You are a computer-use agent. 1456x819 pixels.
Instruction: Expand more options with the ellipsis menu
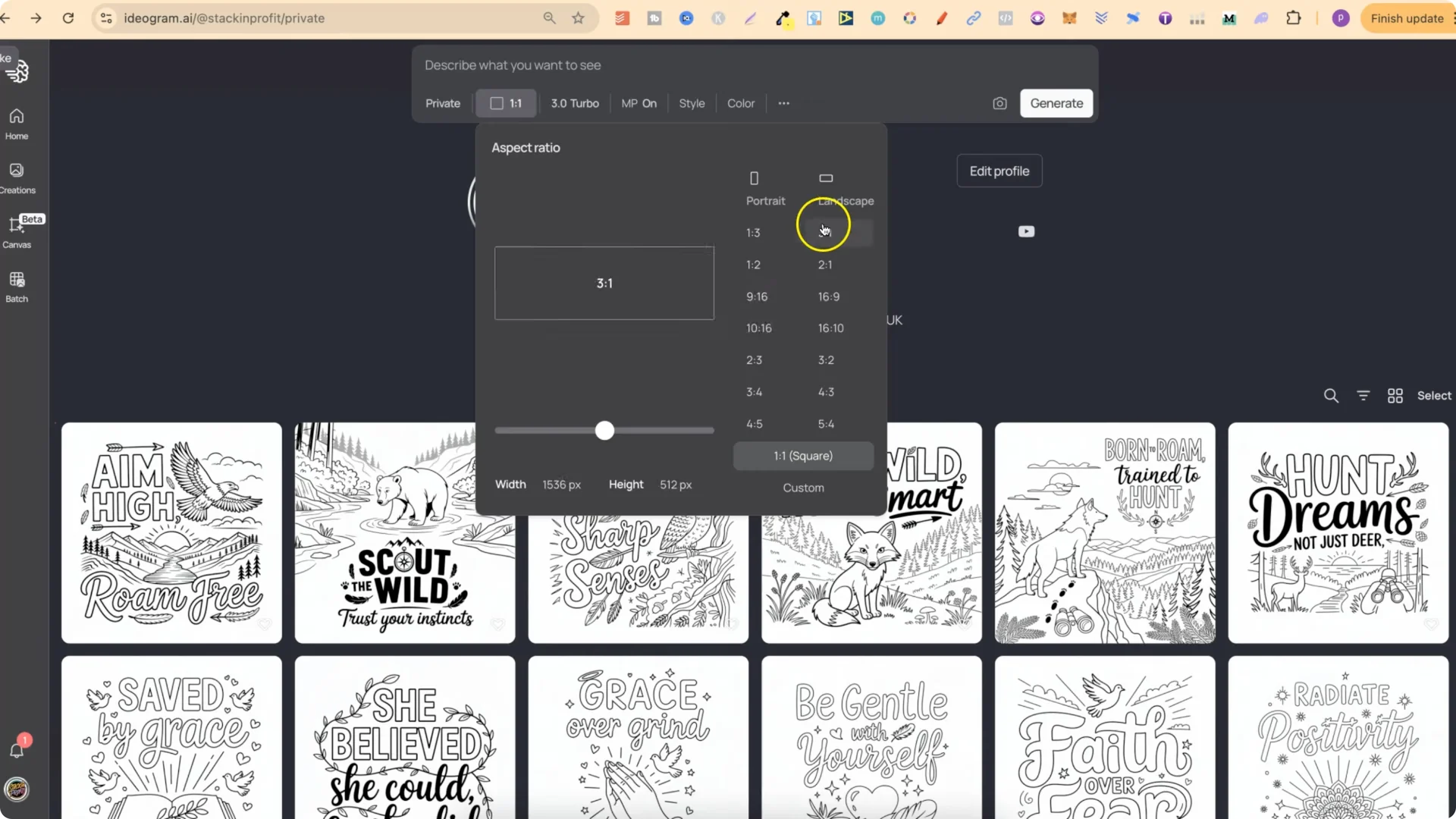pyautogui.click(x=784, y=103)
